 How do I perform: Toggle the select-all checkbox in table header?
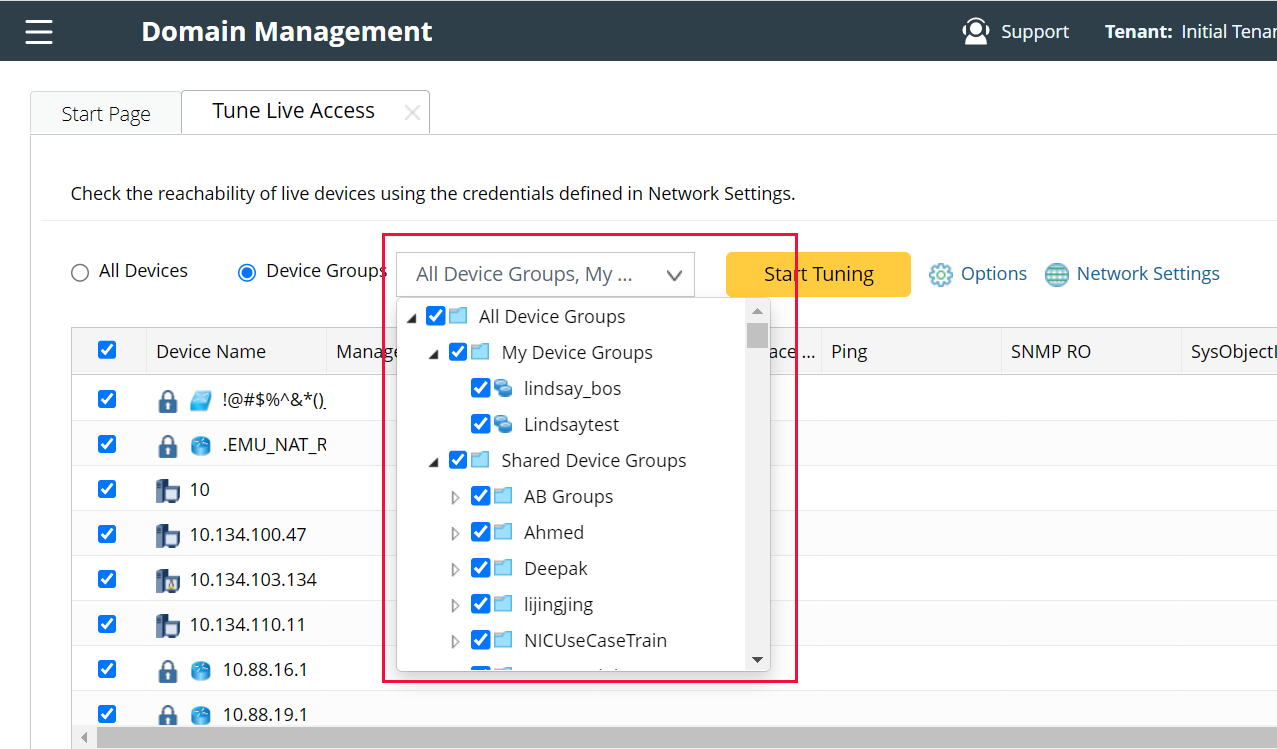pos(107,350)
